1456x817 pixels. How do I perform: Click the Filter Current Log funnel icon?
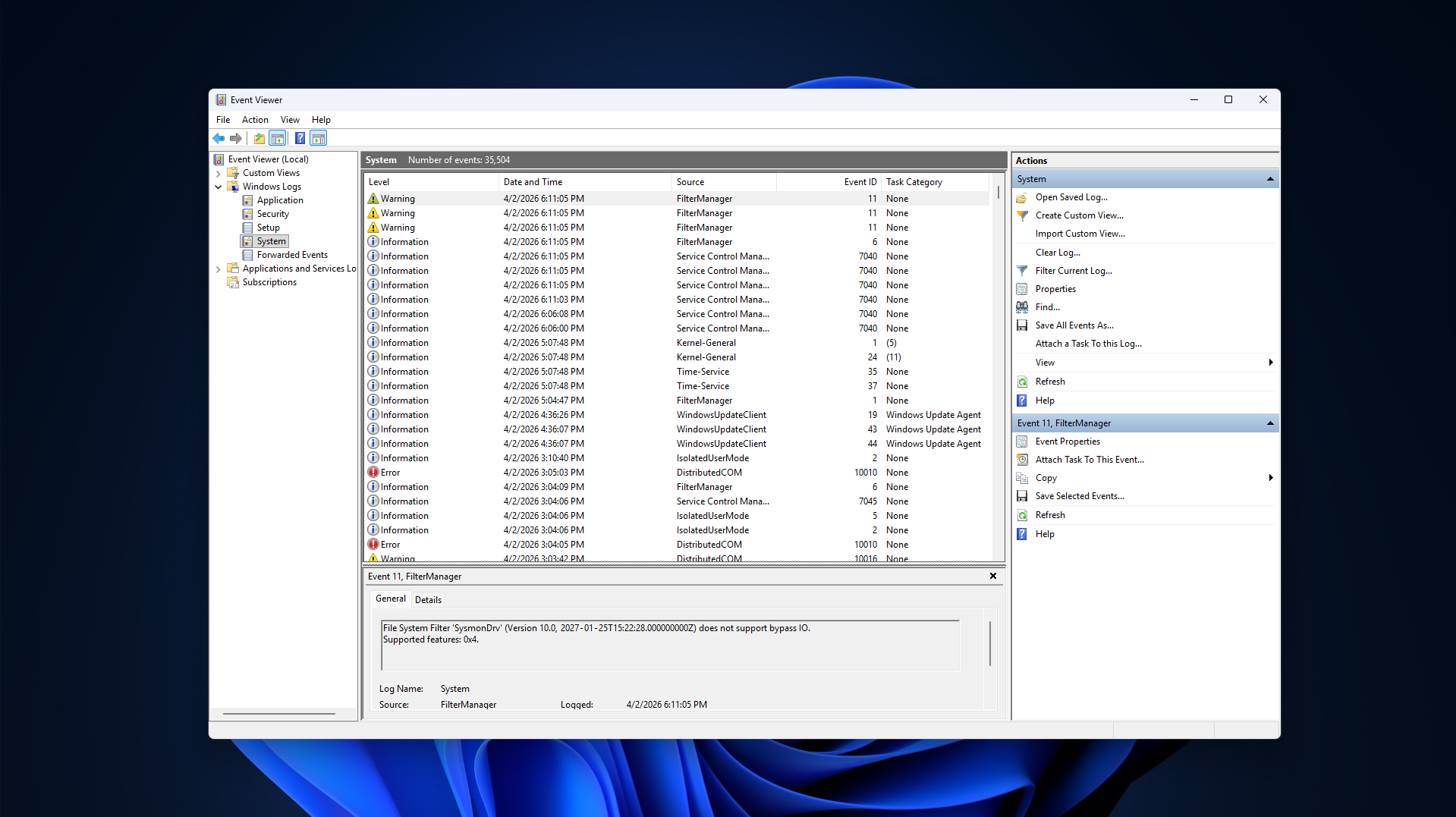click(x=1022, y=271)
